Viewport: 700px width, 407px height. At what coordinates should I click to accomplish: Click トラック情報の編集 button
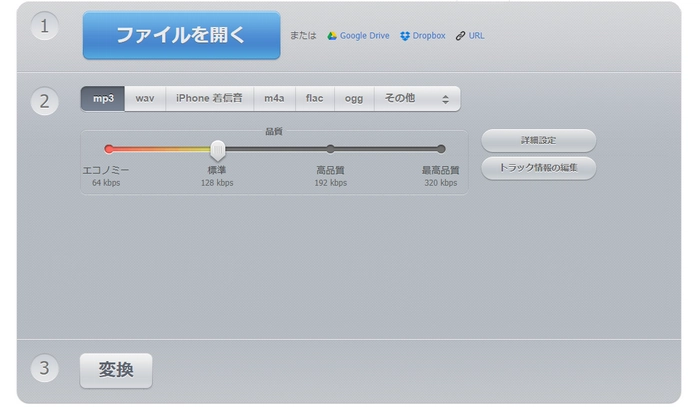click(x=538, y=168)
